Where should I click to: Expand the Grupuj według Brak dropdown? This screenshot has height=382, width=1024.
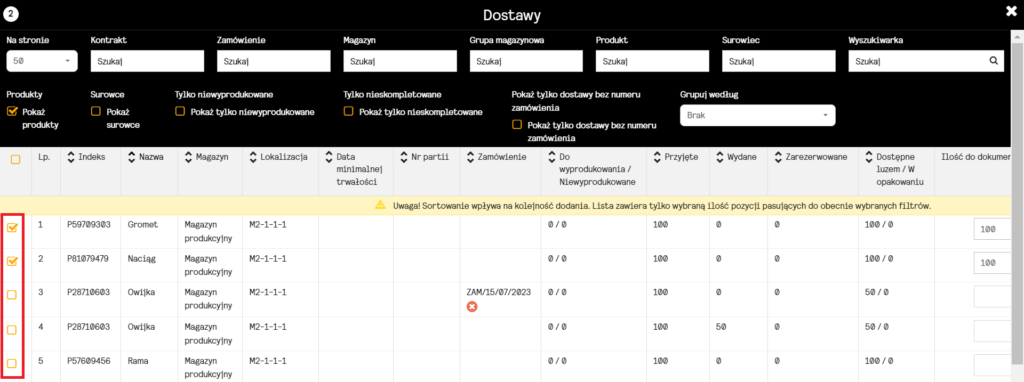pos(758,116)
